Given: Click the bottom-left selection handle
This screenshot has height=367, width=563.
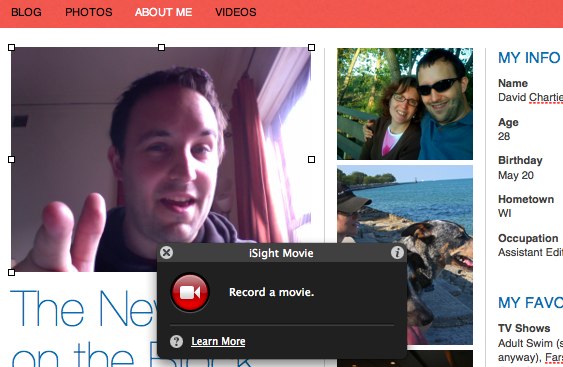Looking at the screenshot, I should point(11,273).
